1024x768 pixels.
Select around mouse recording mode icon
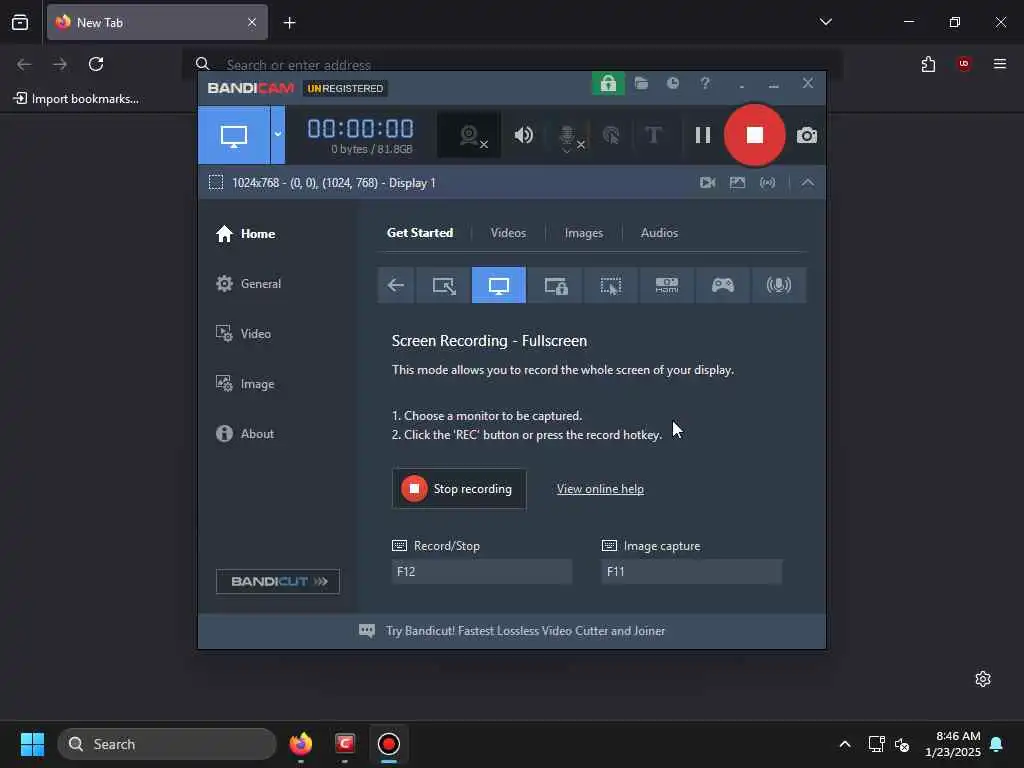point(611,285)
